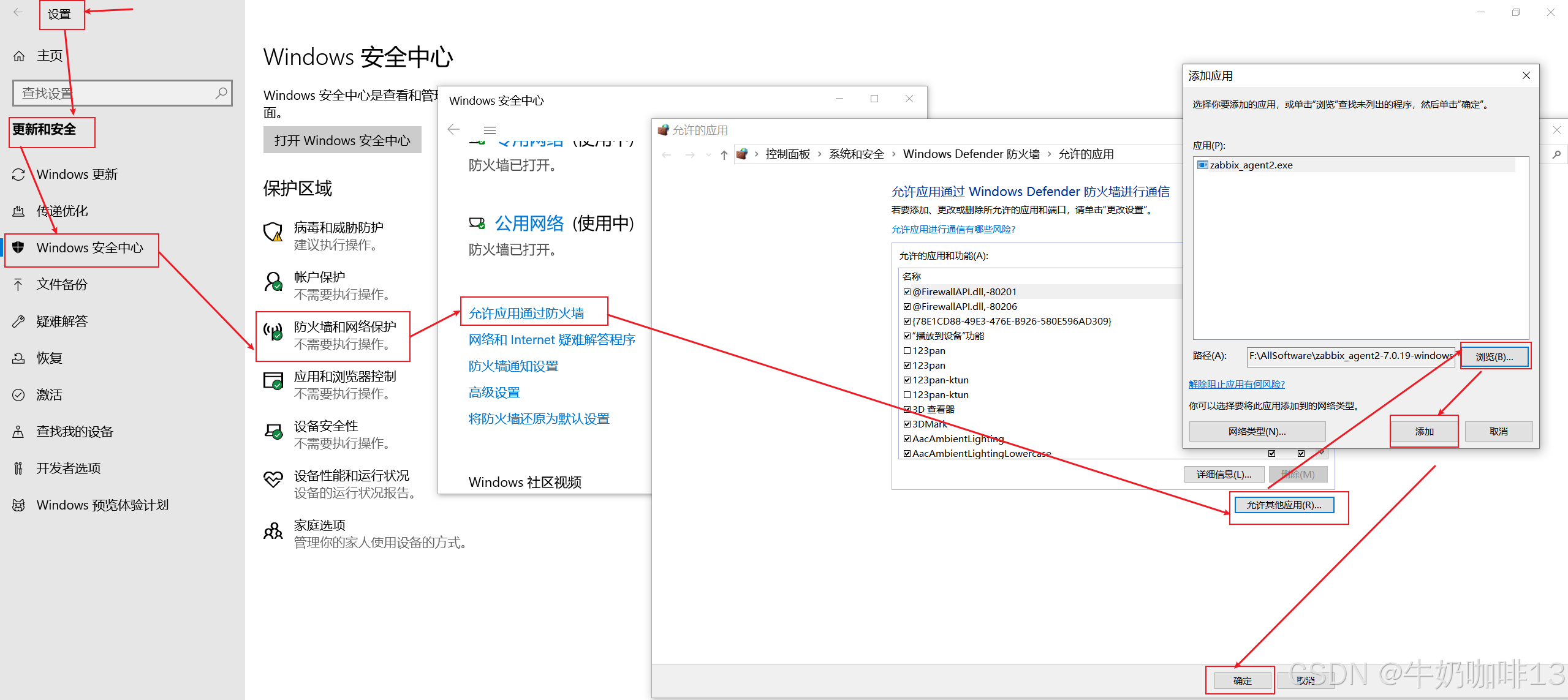Click the 设备性能和运行状况 heart icon
Viewport: 1568px width, 700px height.
273,480
